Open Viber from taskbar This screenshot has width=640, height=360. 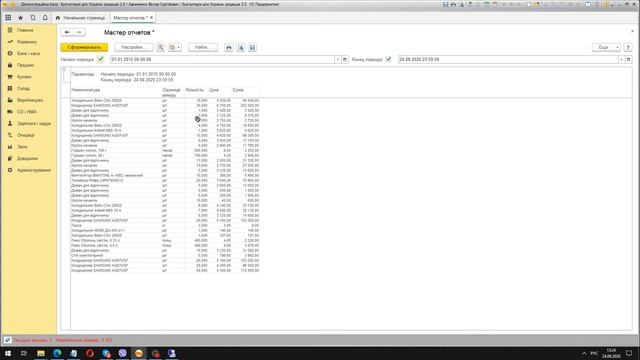point(122,353)
